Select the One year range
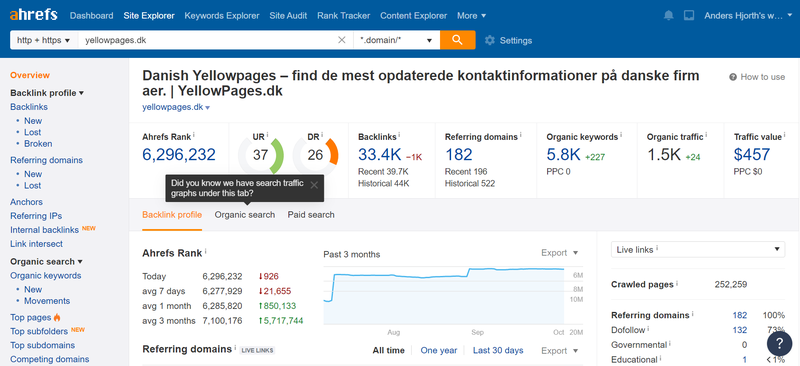 (x=439, y=351)
